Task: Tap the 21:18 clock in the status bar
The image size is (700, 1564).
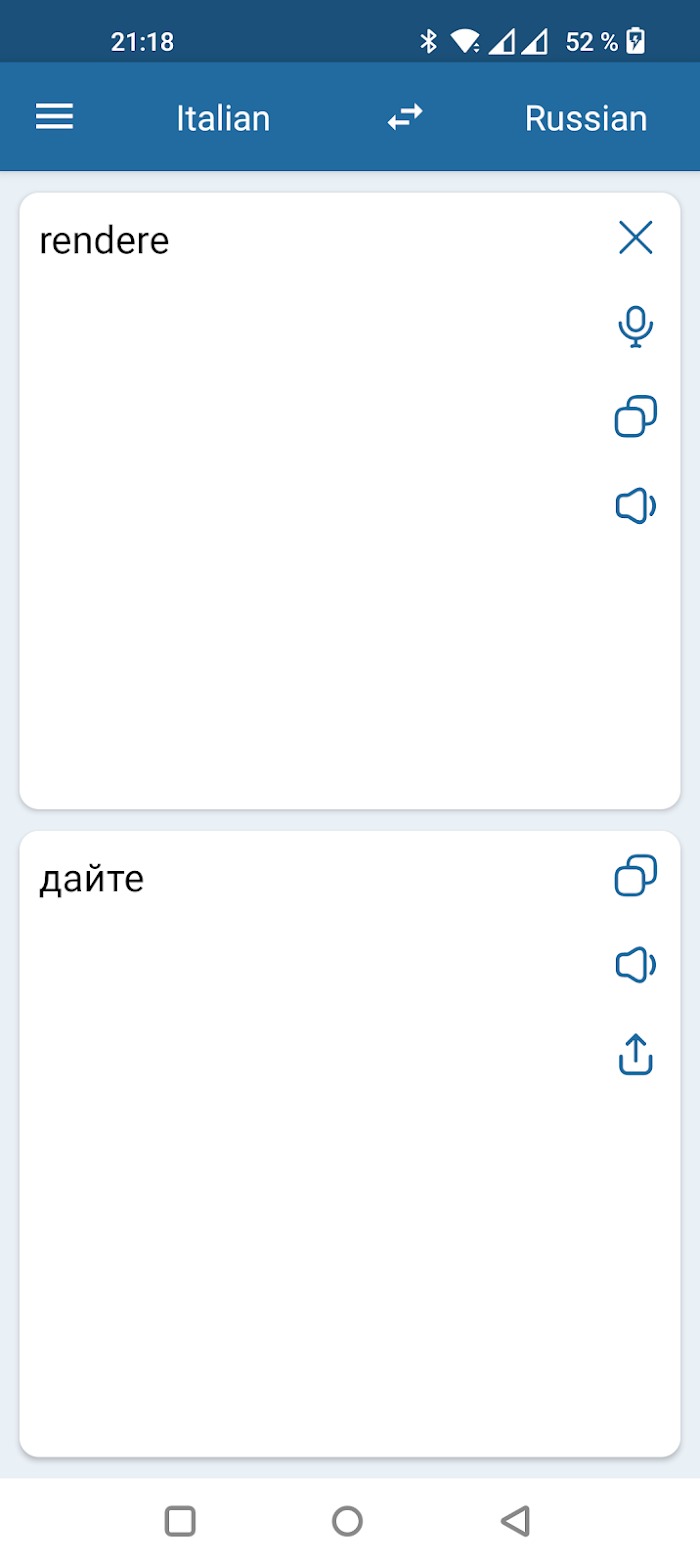Action: pyautogui.click(x=142, y=42)
